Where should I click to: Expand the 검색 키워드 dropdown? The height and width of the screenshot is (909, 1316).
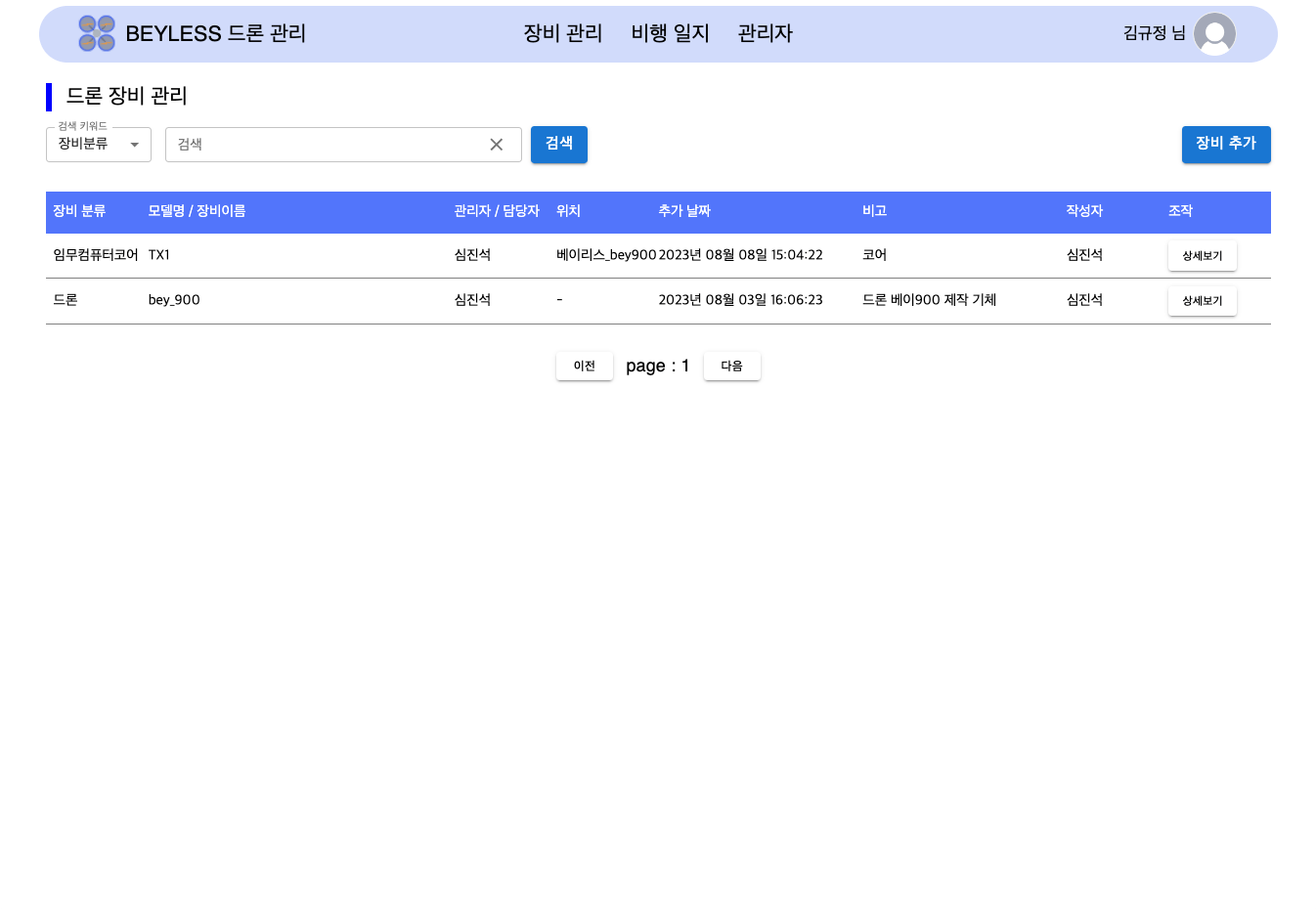(x=99, y=145)
